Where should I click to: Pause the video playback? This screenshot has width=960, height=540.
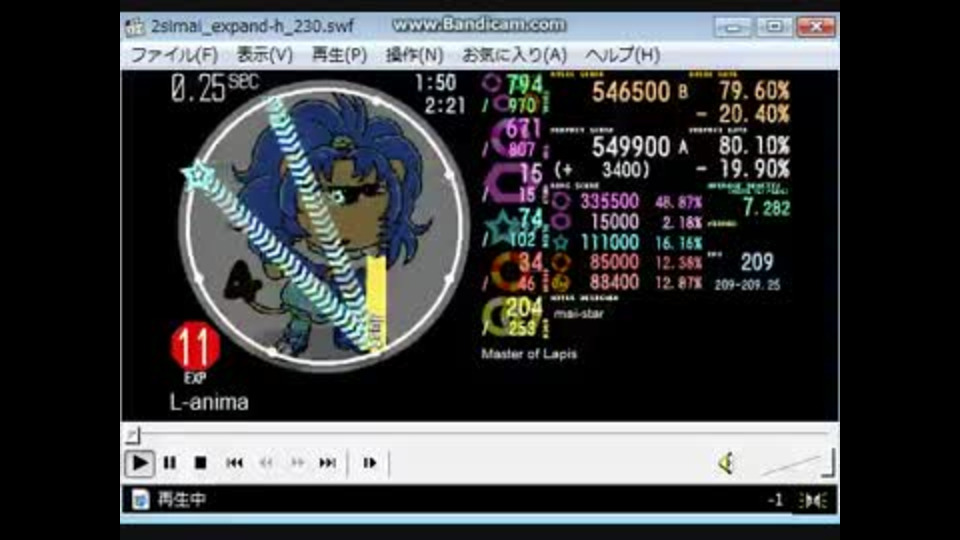pyautogui.click(x=170, y=463)
